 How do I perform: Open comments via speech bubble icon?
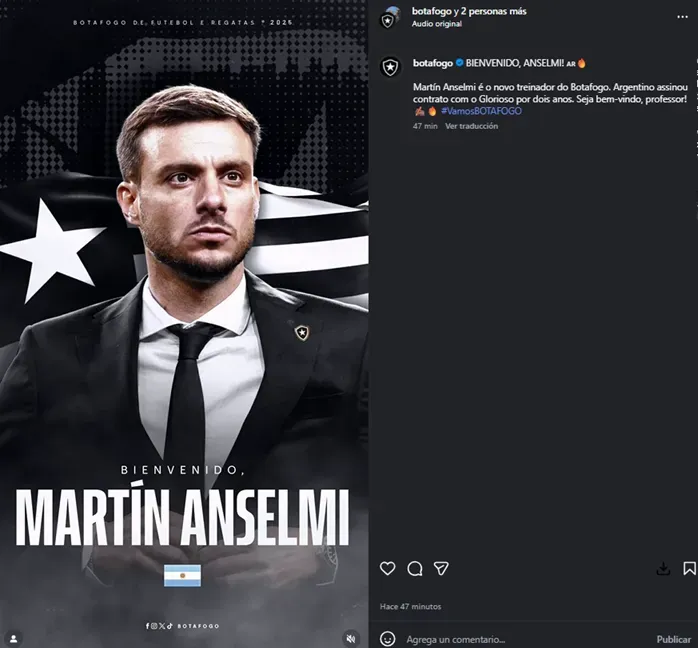414,568
